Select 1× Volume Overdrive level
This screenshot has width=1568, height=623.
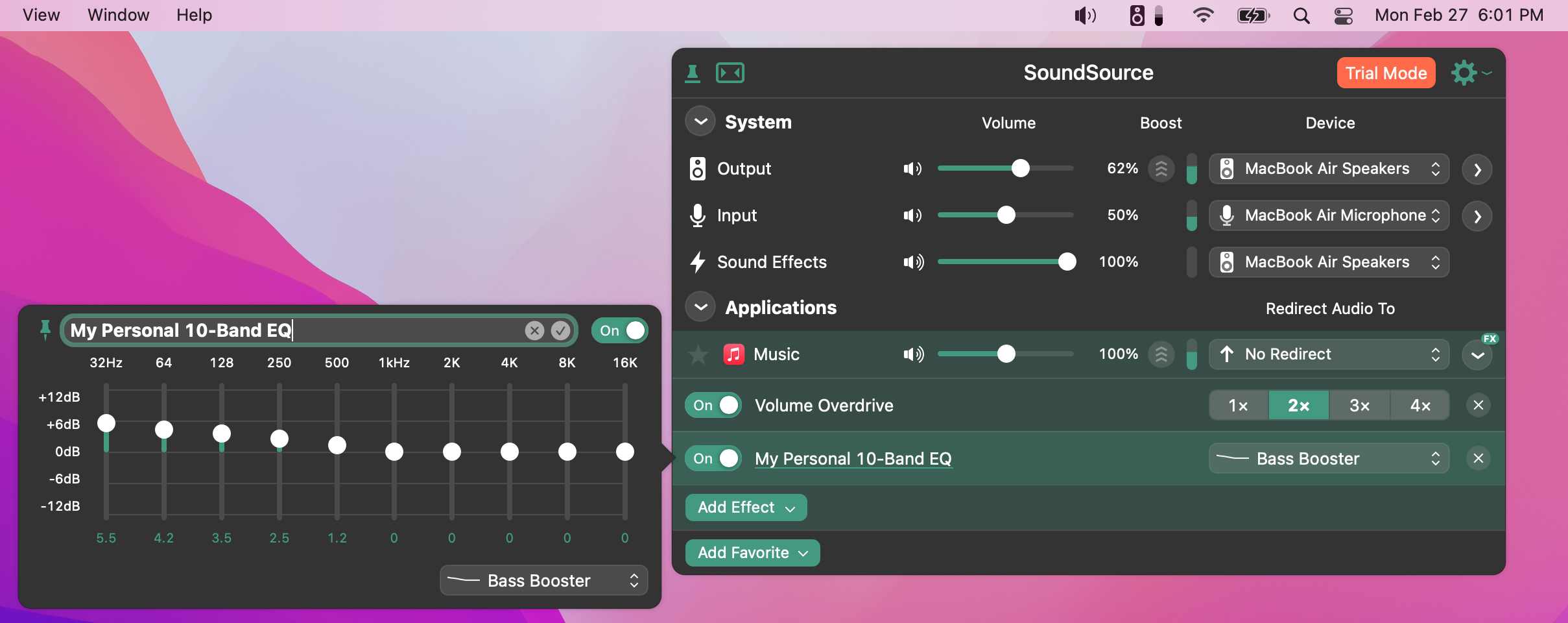(1239, 406)
